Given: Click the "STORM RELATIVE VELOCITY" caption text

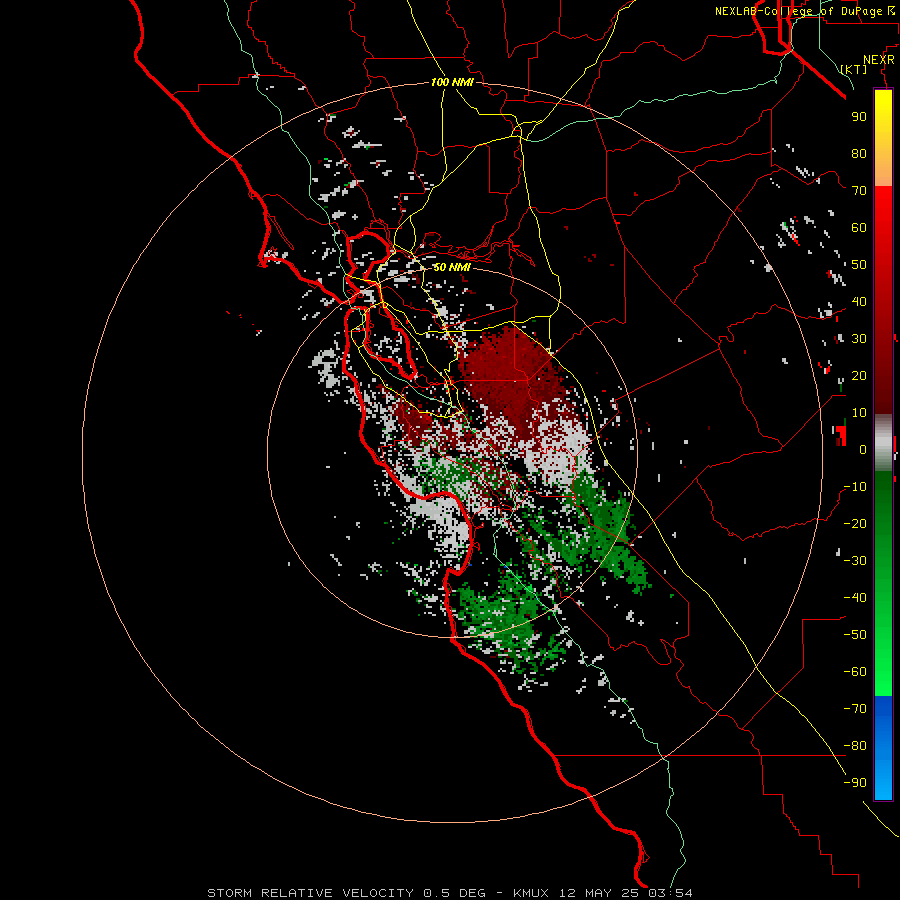Looking at the screenshot, I should (x=310, y=893).
